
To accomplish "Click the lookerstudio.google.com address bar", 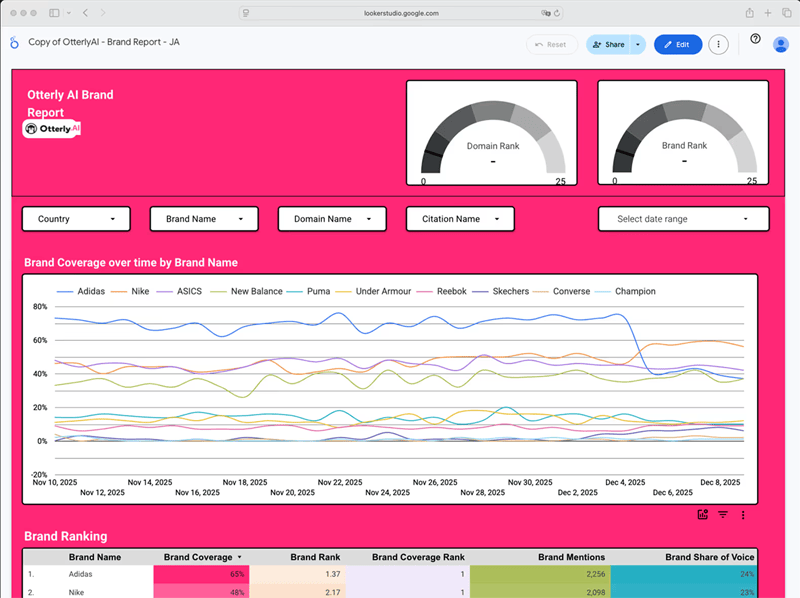I will pyautogui.click(x=400, y=13).
